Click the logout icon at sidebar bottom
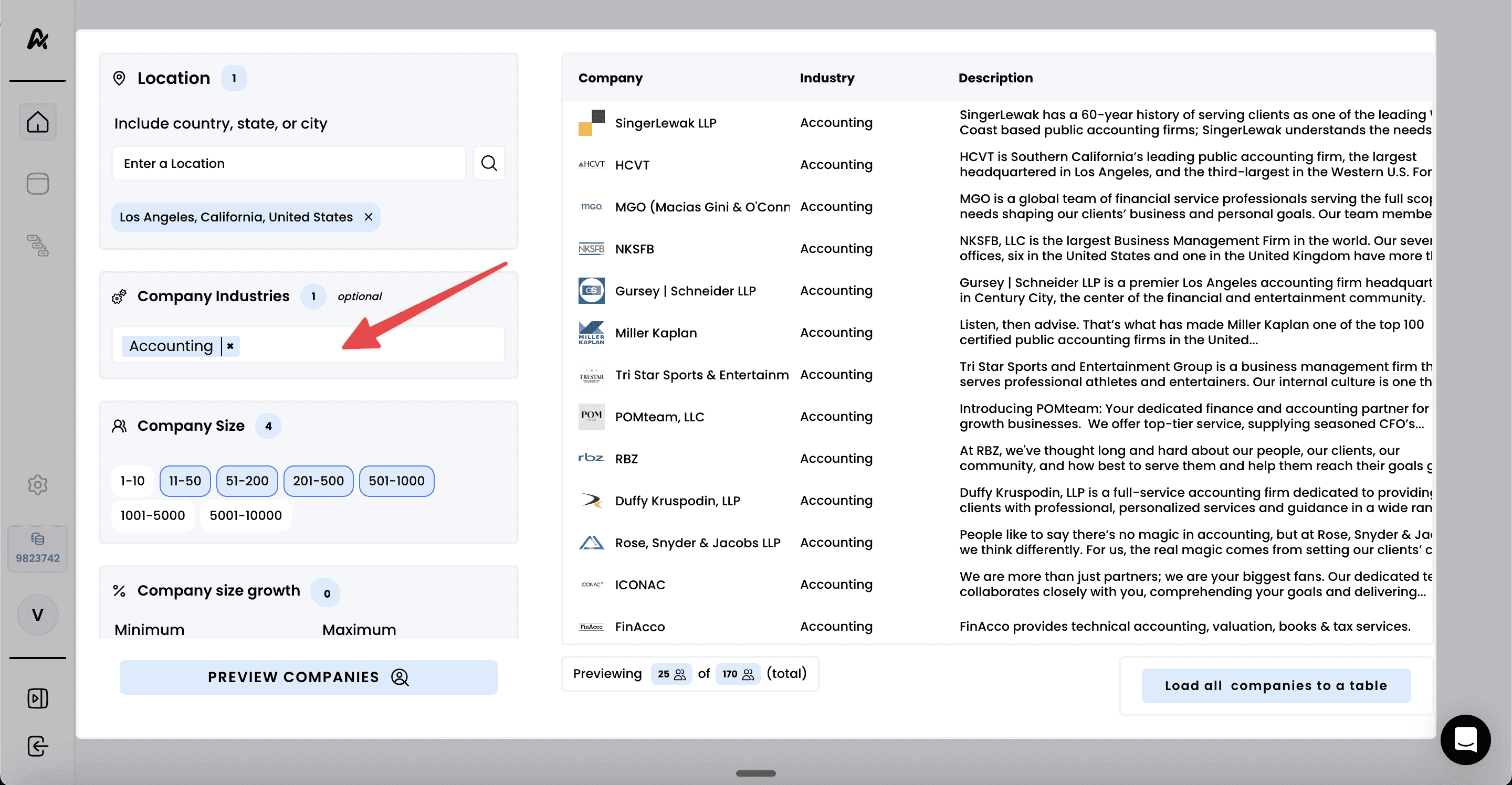Image resolution: width=1512 pixels, height=785 pixels. [38, 746]
